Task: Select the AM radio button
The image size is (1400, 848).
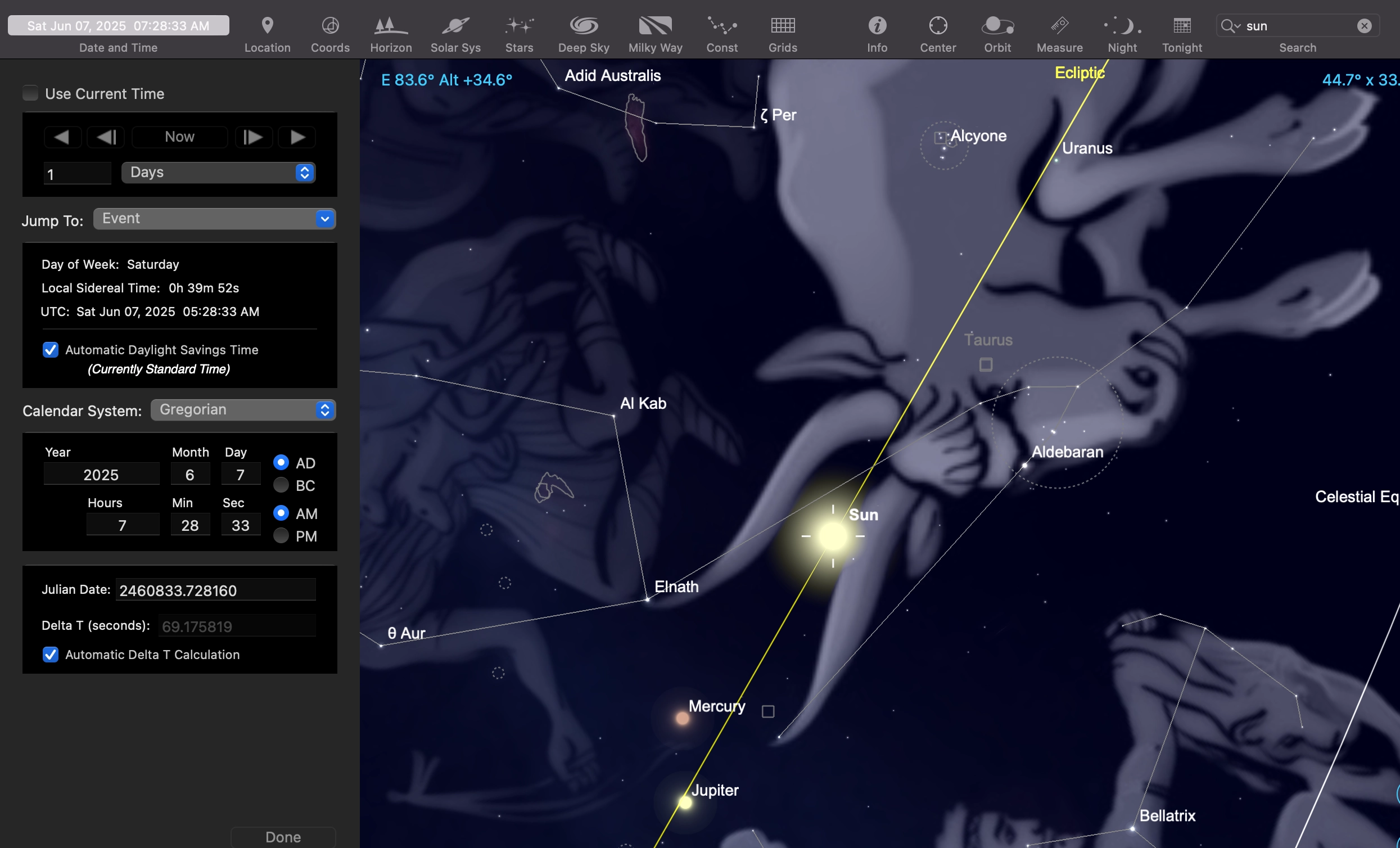Action: 281,513
